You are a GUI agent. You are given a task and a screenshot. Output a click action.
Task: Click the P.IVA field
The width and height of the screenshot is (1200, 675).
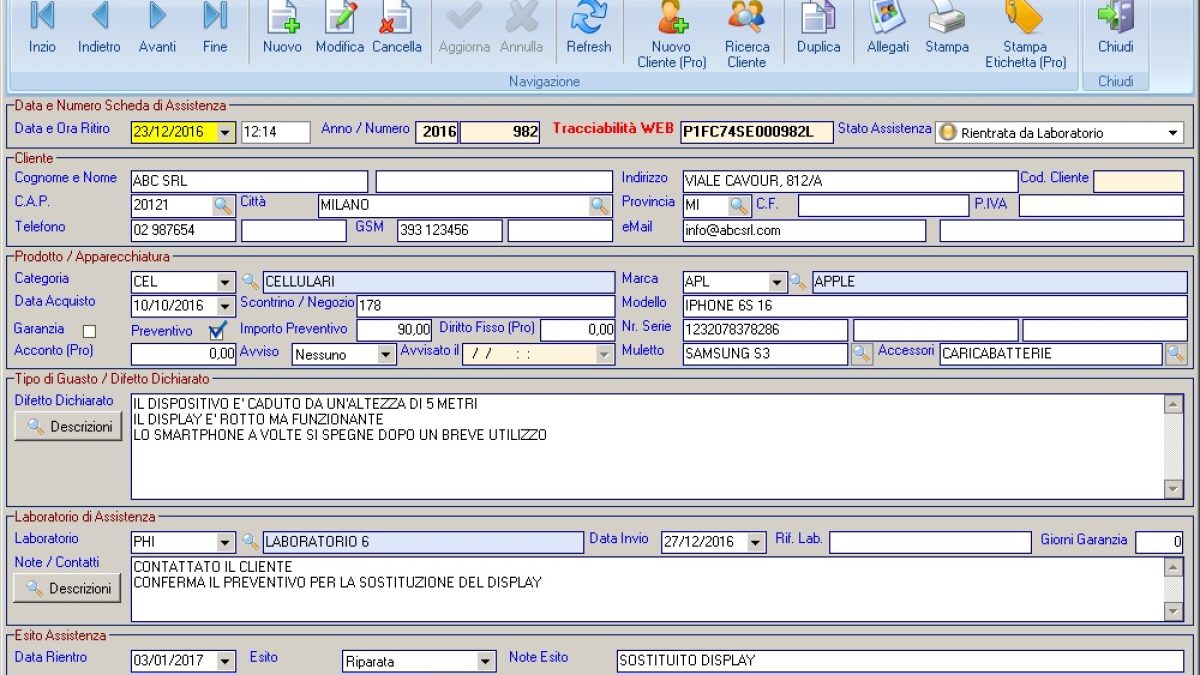(1101, 206)
